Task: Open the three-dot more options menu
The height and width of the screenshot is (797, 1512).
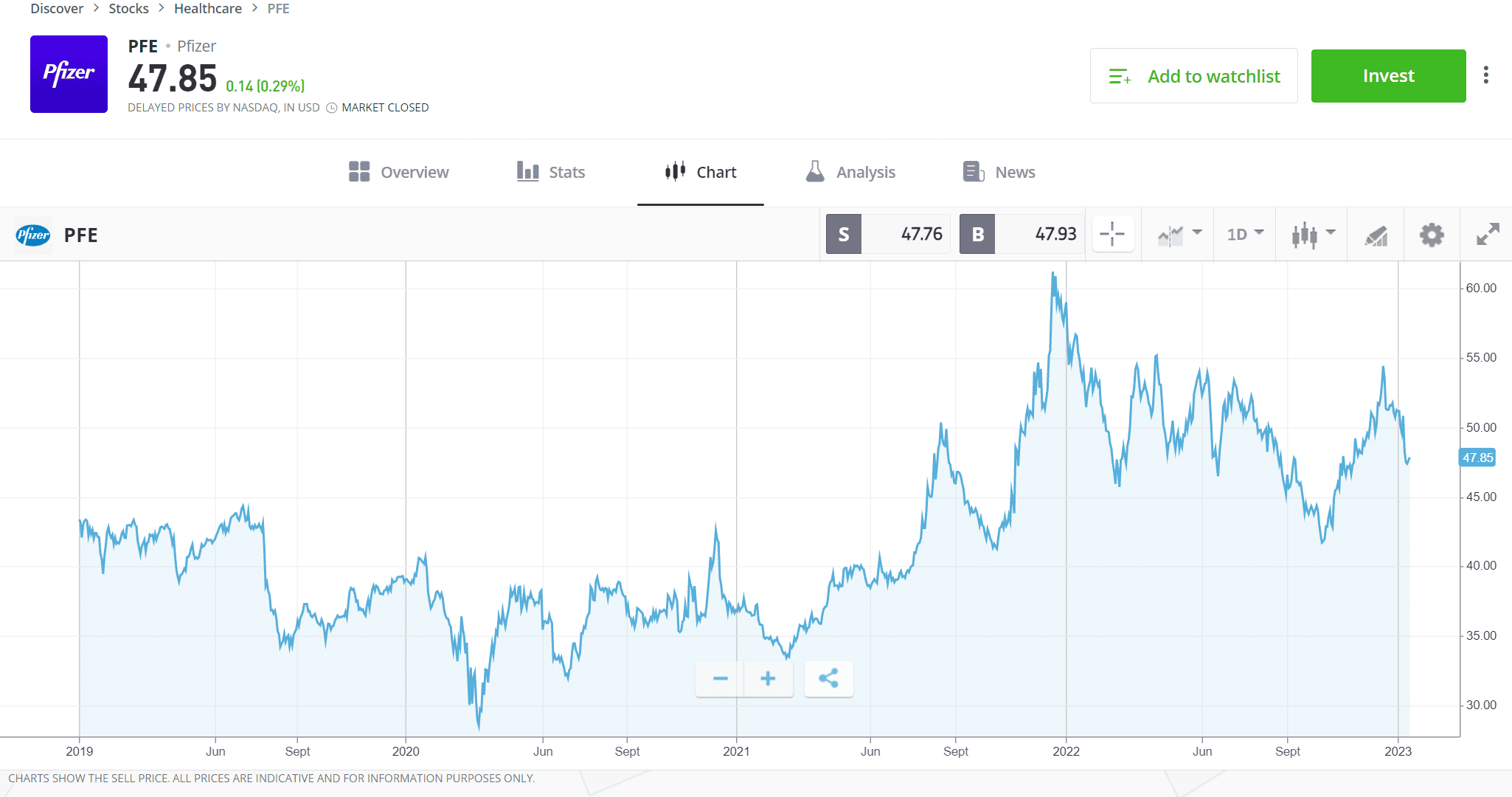Action: pyautogui.click(x=1486, y=75)
